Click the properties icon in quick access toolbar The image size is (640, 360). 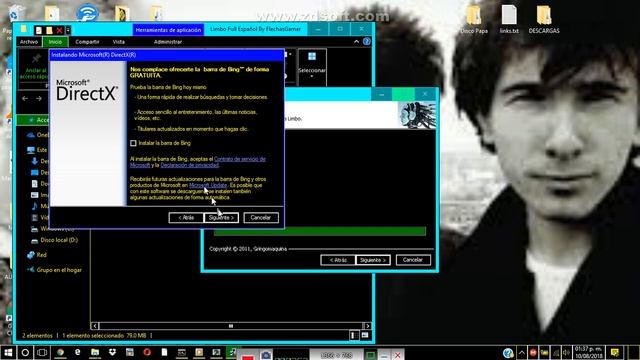point(39,30)
